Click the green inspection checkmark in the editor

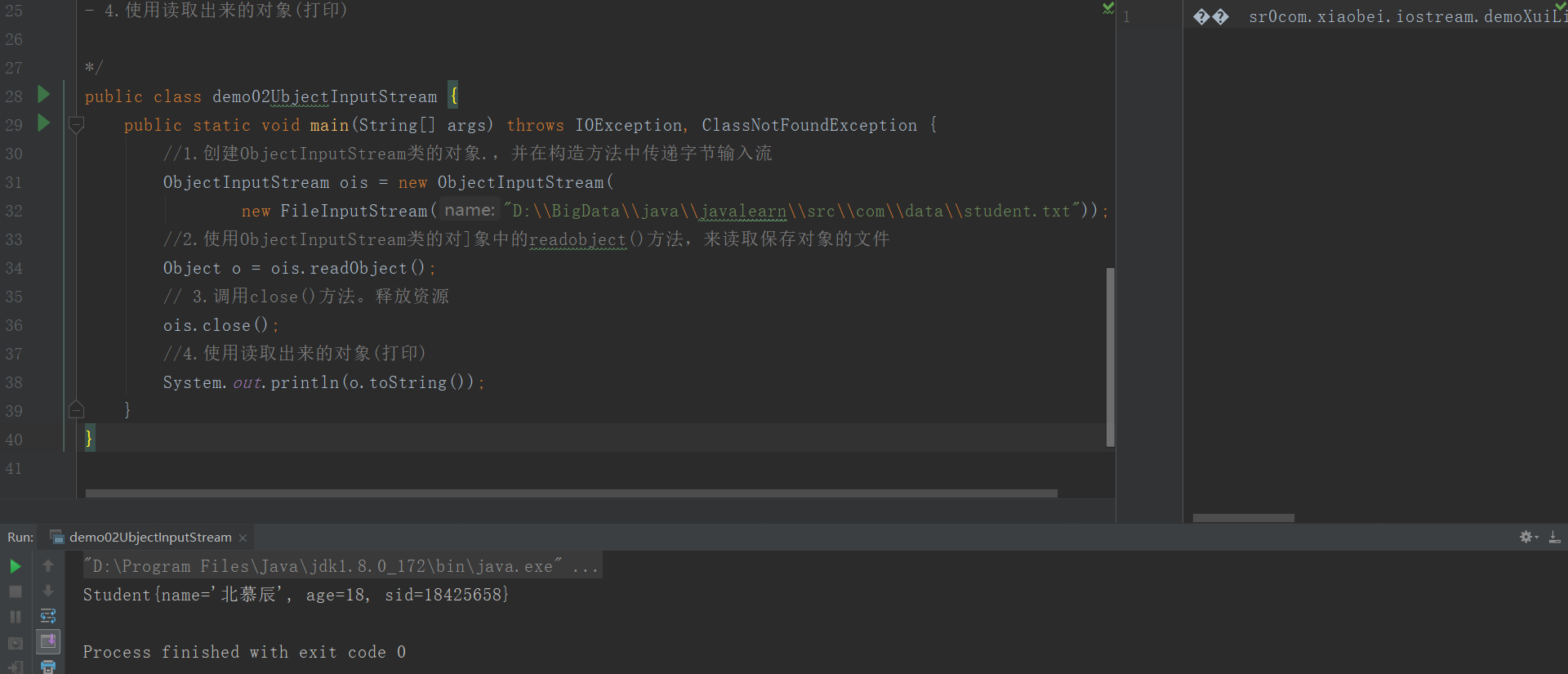pos(1108,8)
